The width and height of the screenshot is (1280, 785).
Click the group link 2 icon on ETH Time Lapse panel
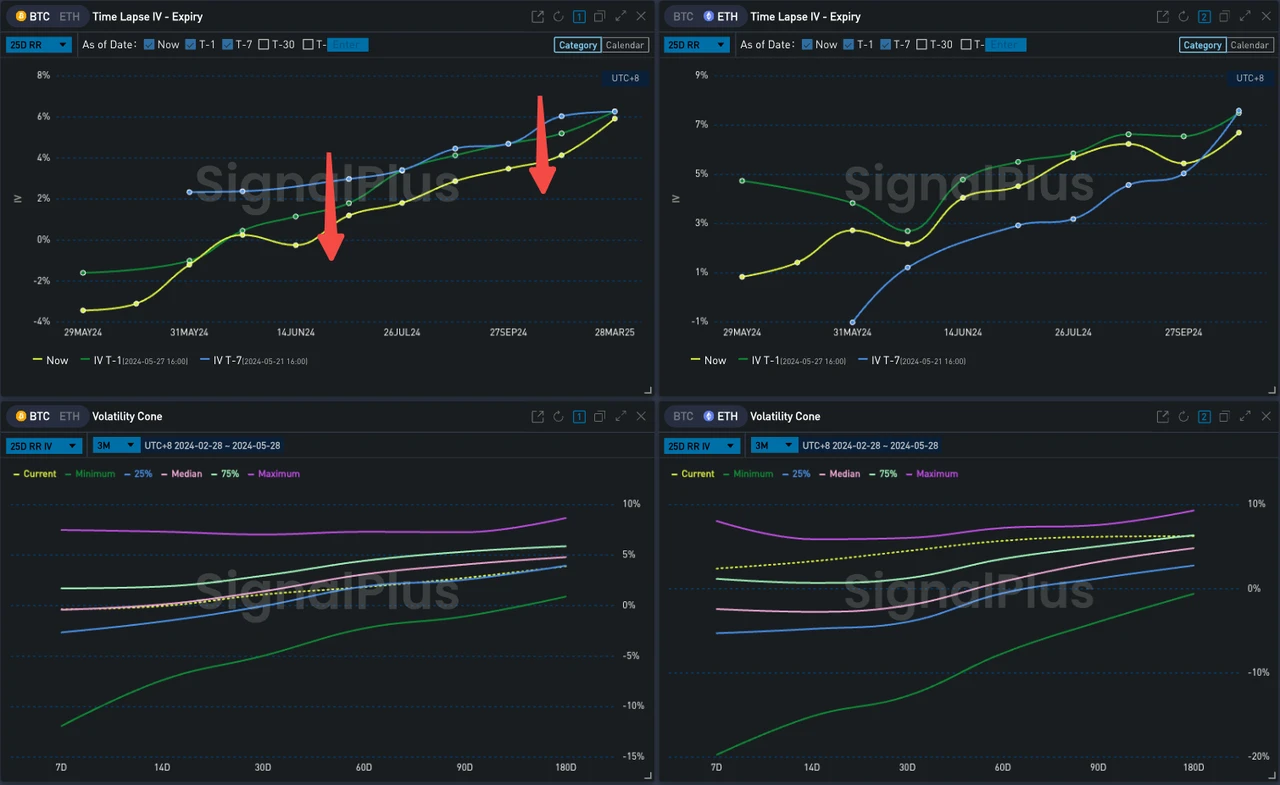coord(1204,17)
